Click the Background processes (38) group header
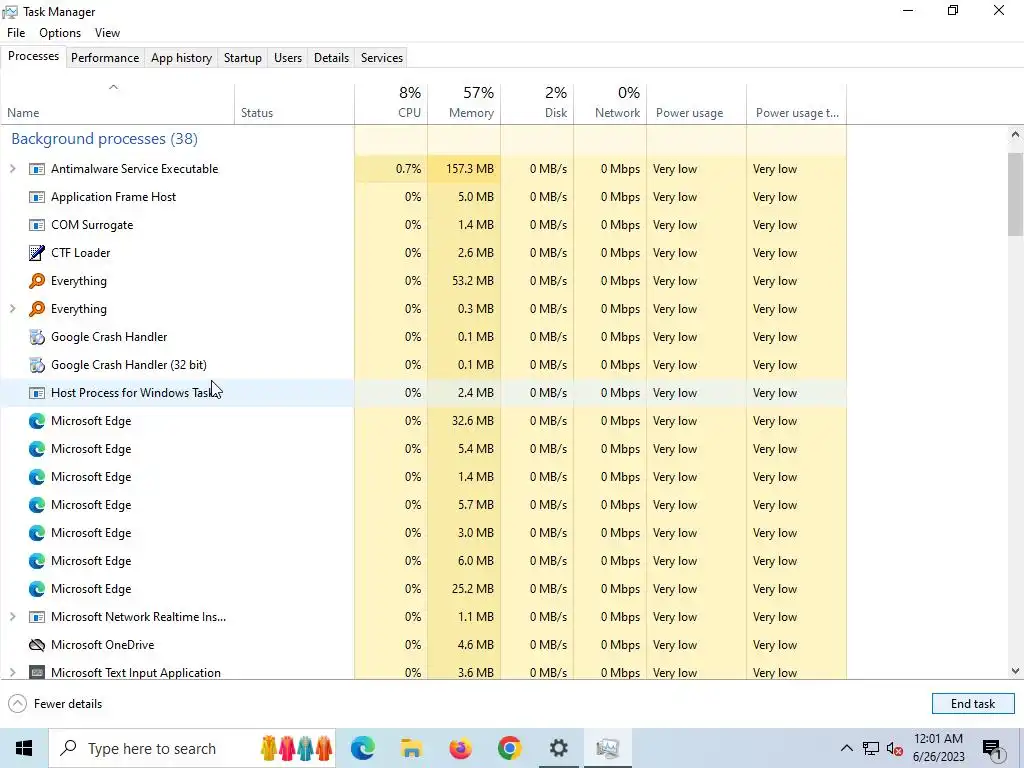1024x768 pixels. tap(104, 139)
